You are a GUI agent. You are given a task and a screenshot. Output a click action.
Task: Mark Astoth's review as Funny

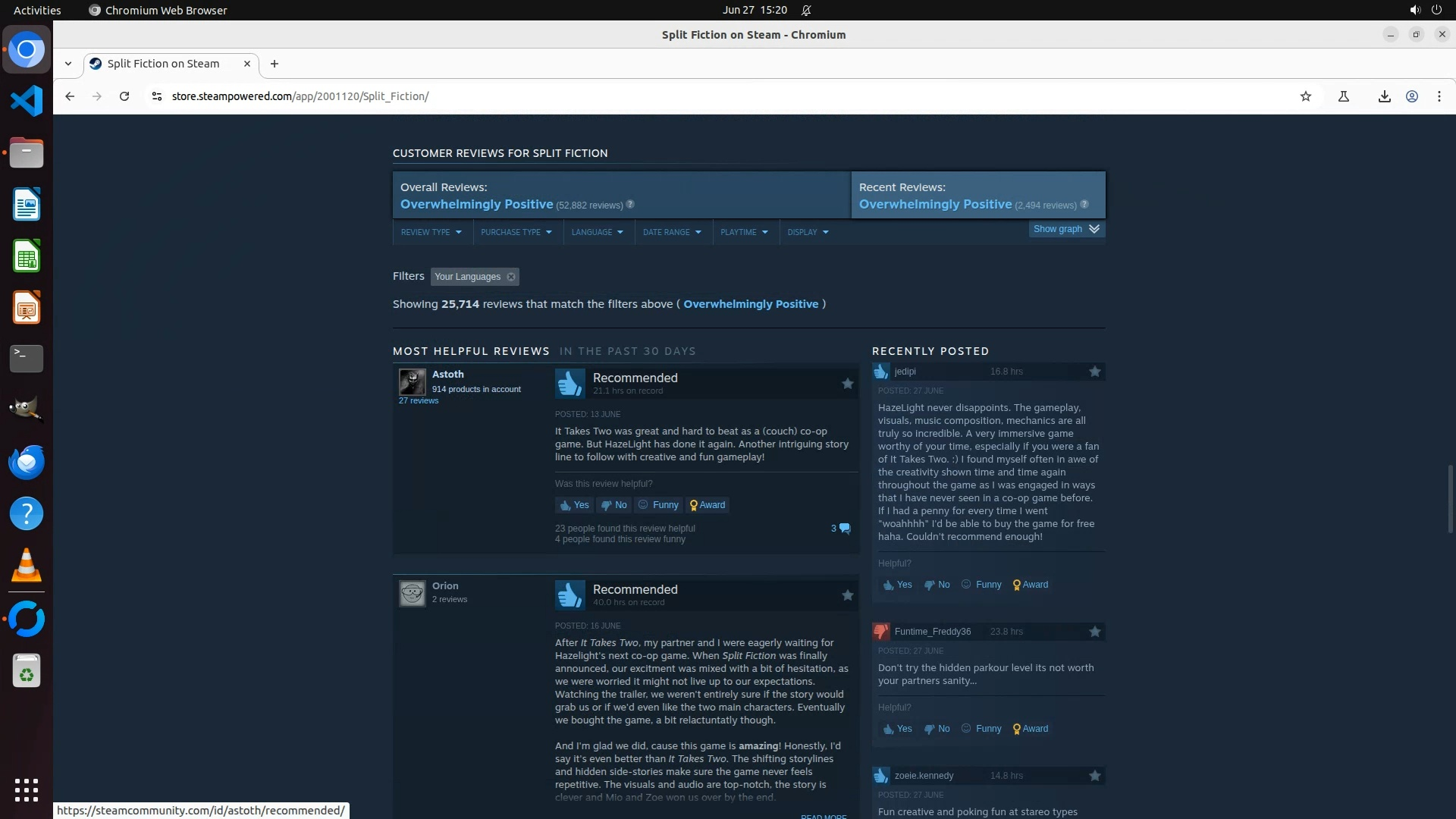tap(658, 505)
